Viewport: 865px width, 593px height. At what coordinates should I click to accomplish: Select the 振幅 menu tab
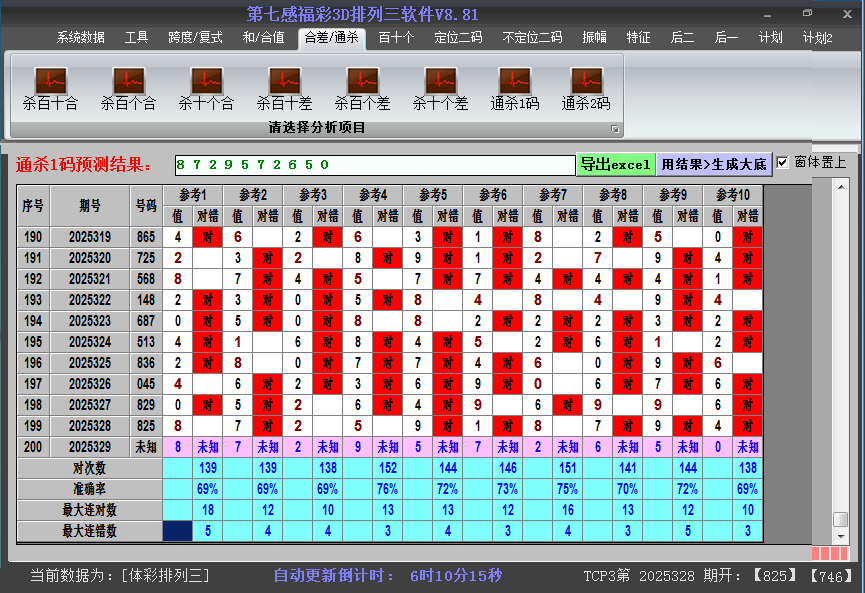tap(594, 38)
